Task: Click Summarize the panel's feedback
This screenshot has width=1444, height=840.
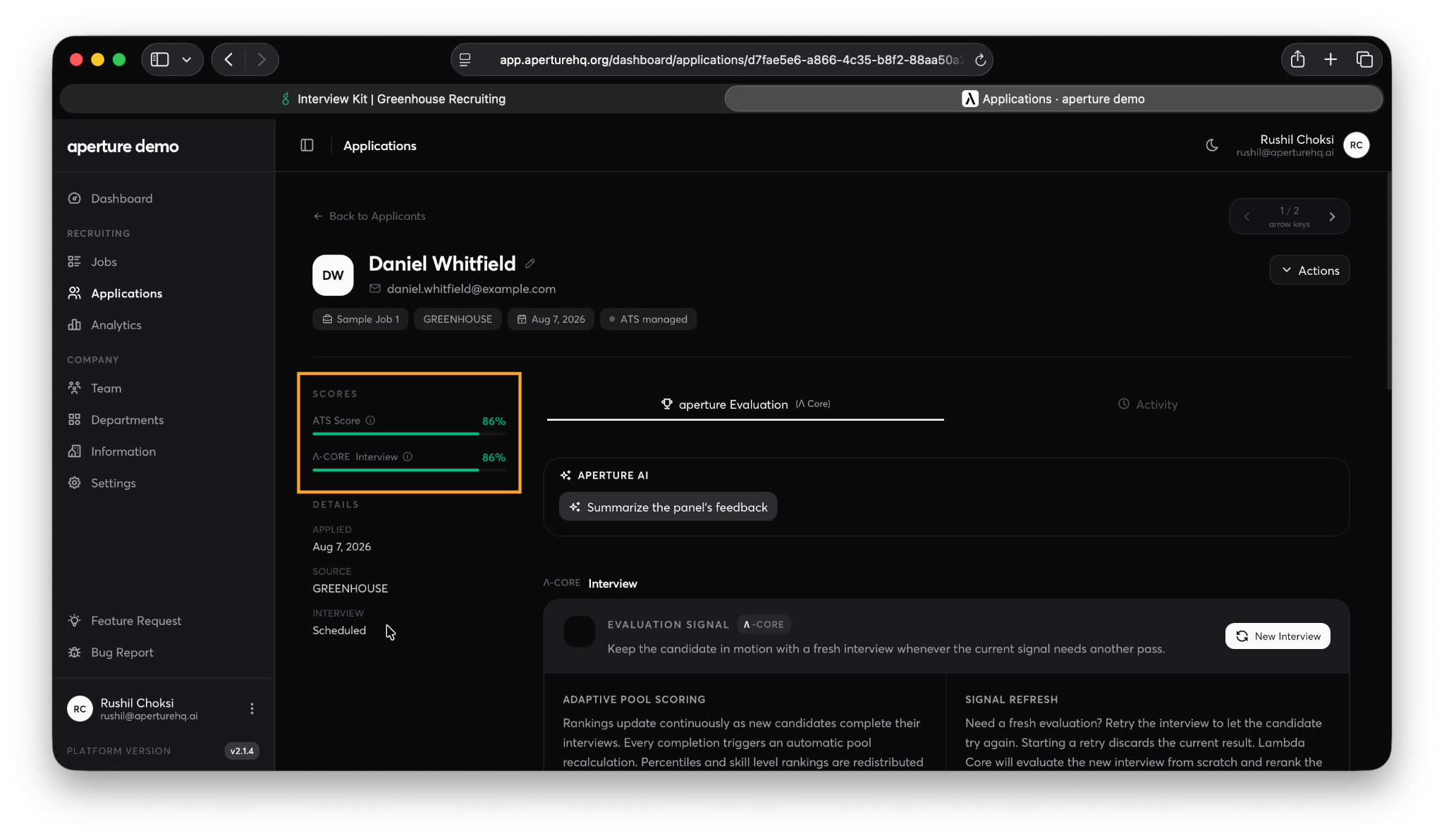Action: 668,507
